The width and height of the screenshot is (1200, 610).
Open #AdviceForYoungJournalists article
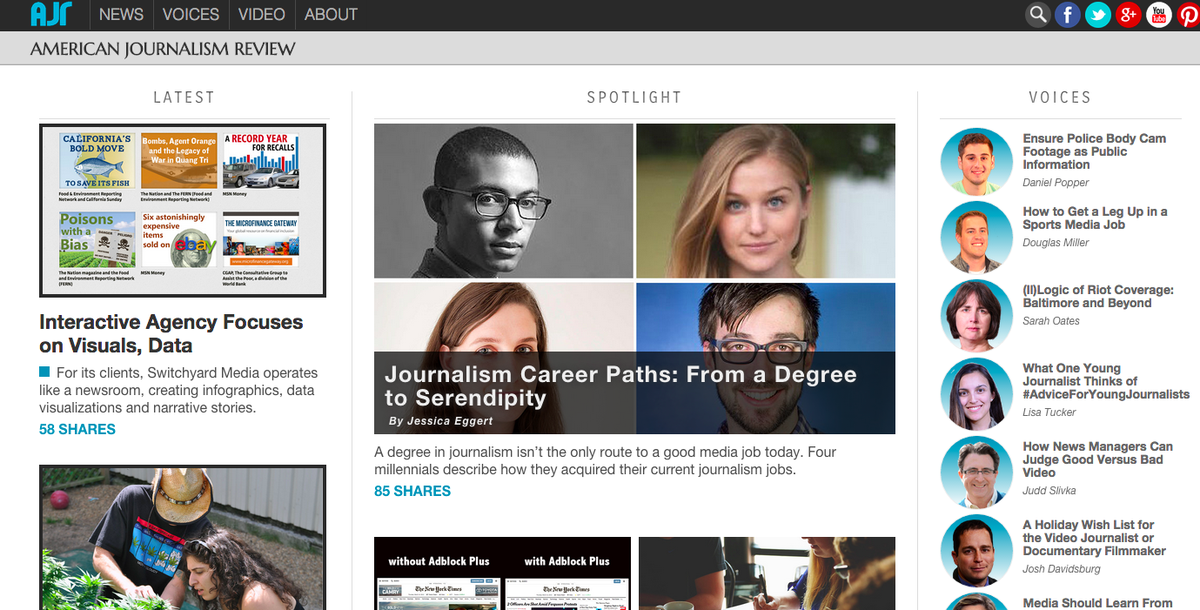[x=1106, y=381]
